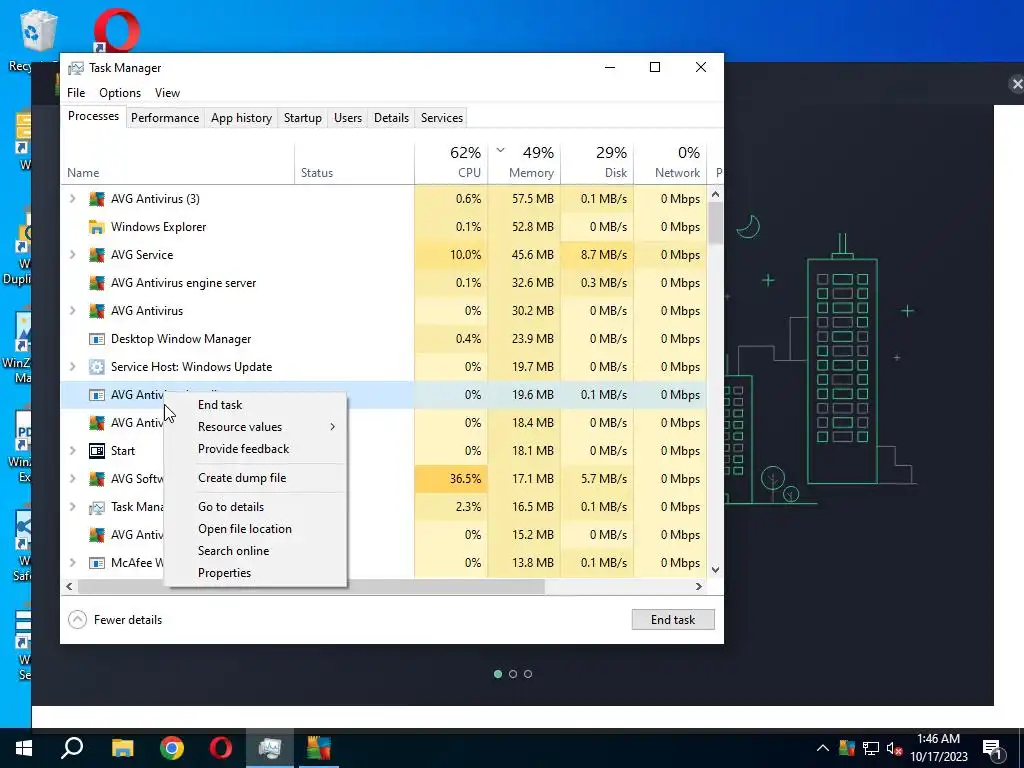The image size is (1024, 768).
Task: Switch to the App history tab
Action: click(241, 118)
